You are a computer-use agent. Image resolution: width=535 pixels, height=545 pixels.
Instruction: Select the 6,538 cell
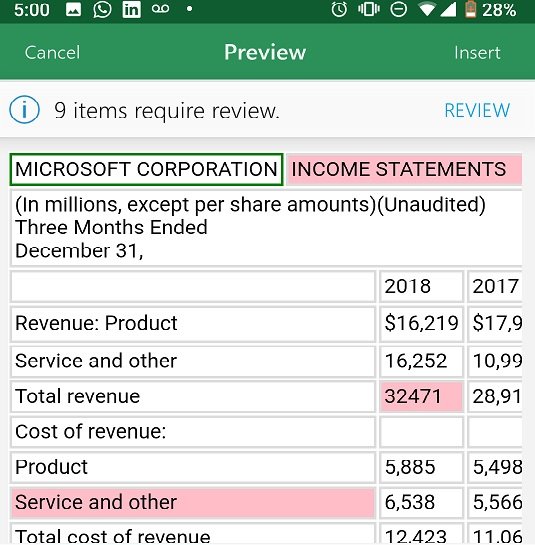(421, 502)
